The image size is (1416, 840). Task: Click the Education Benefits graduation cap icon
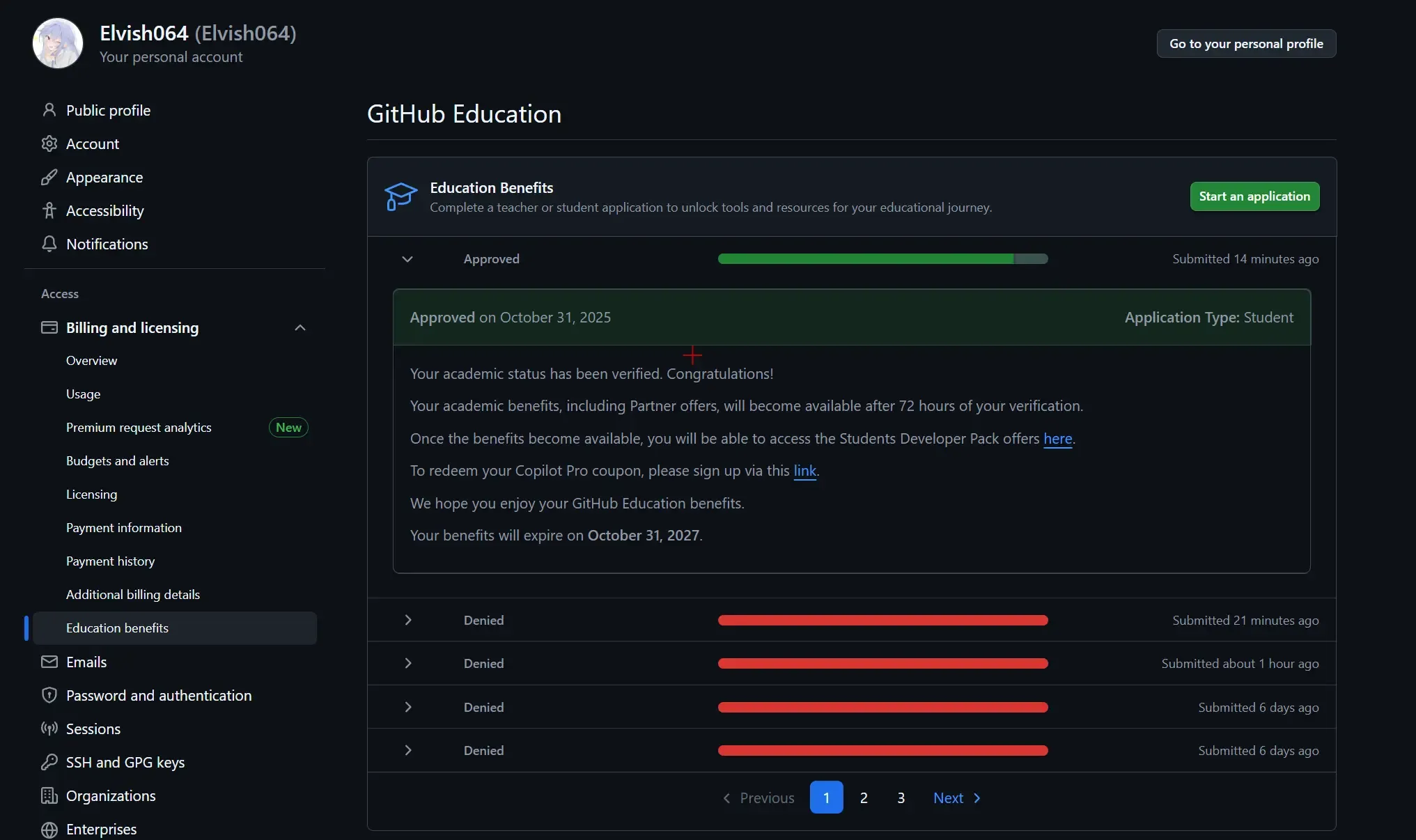400,196
